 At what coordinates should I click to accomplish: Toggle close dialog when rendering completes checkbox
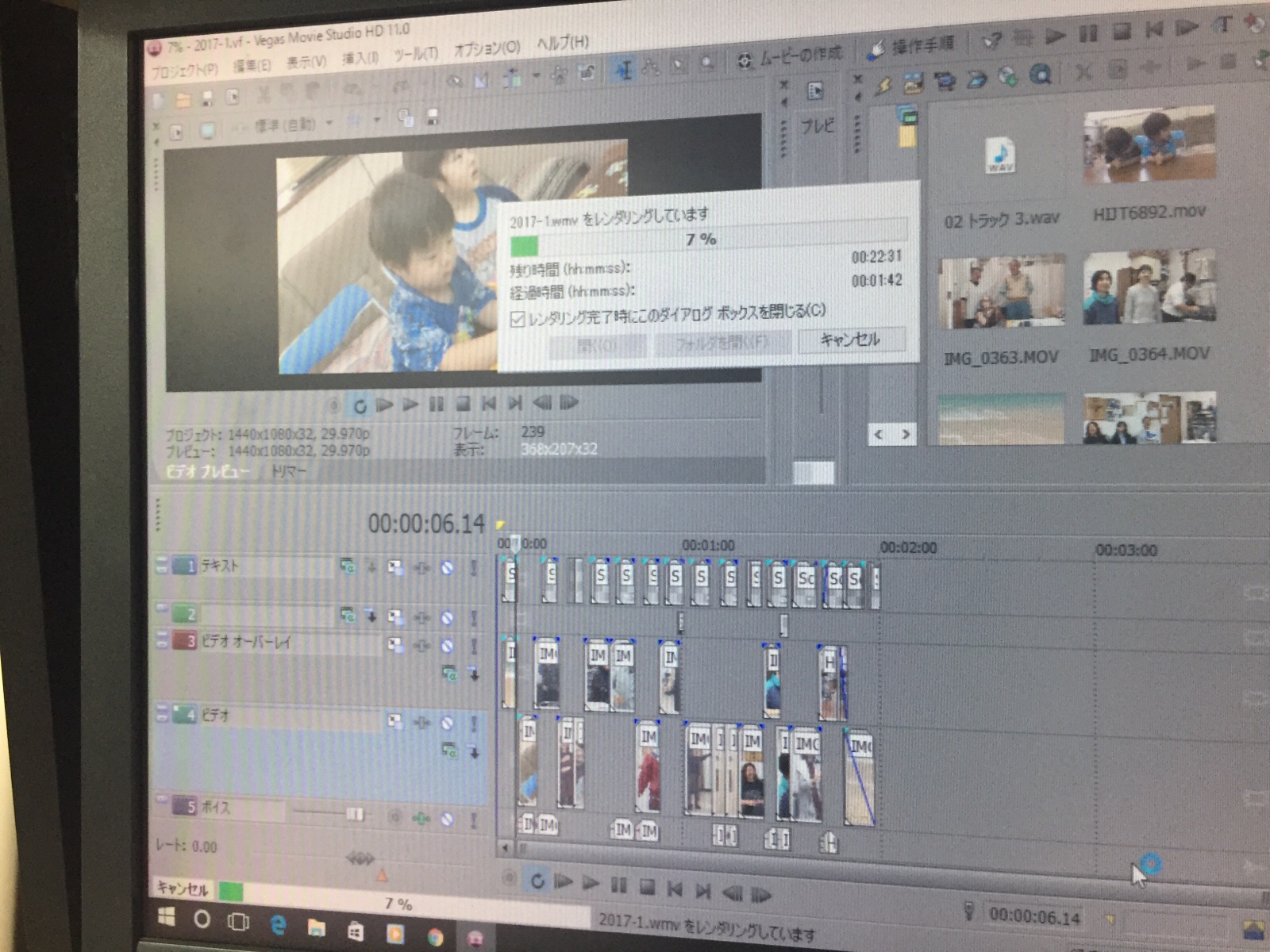[518, 319]
